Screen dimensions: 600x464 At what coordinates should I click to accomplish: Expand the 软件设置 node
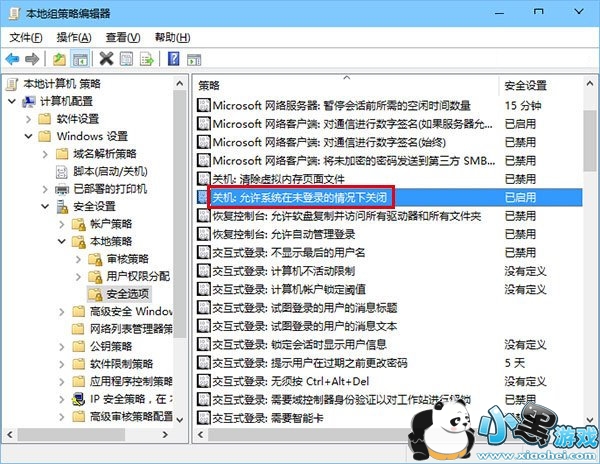(x=29, y=119)
